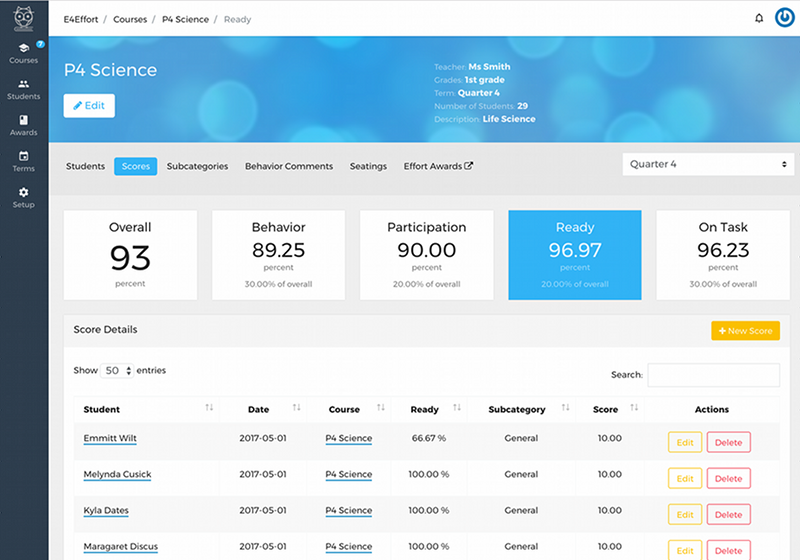Open the Quarter 4 term dropdown
This screenshot has width=800, height=560.
click(708, 164)
